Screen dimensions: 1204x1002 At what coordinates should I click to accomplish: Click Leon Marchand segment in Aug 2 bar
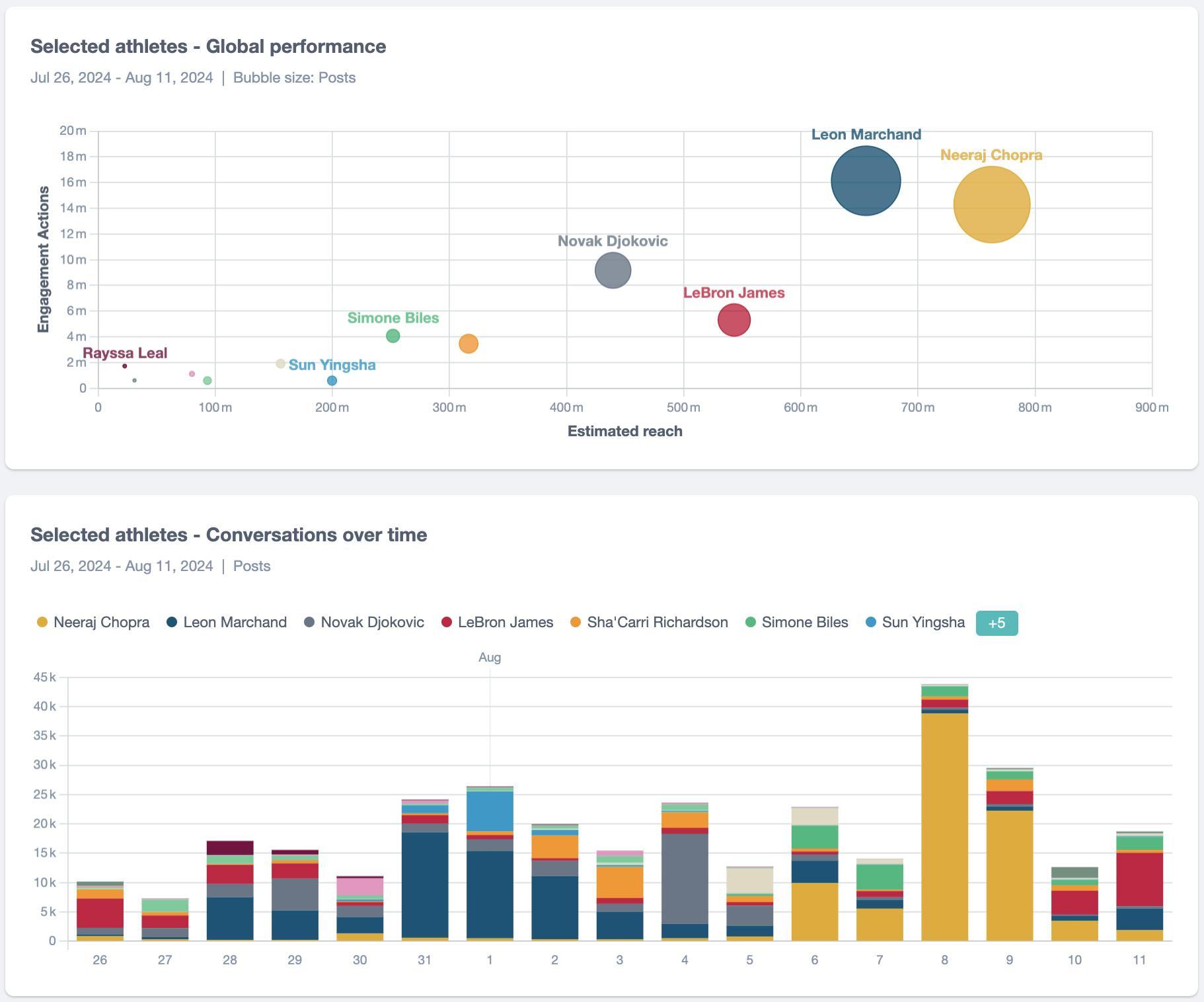(554, 907)
